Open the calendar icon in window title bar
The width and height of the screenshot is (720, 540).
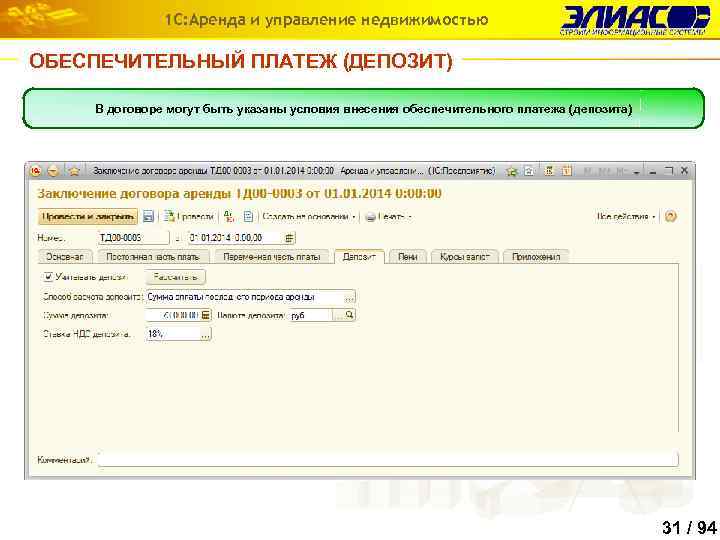pos(567,171)
